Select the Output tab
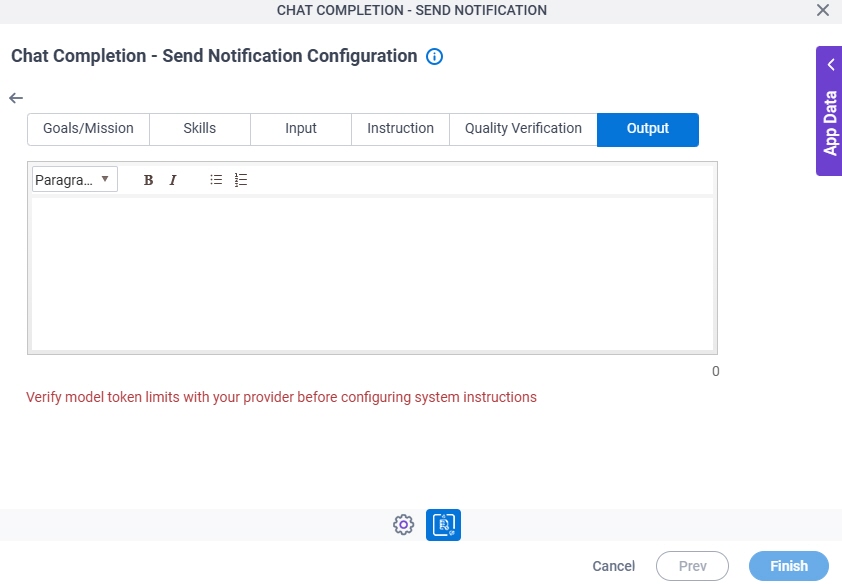 (x=648, y=129)
